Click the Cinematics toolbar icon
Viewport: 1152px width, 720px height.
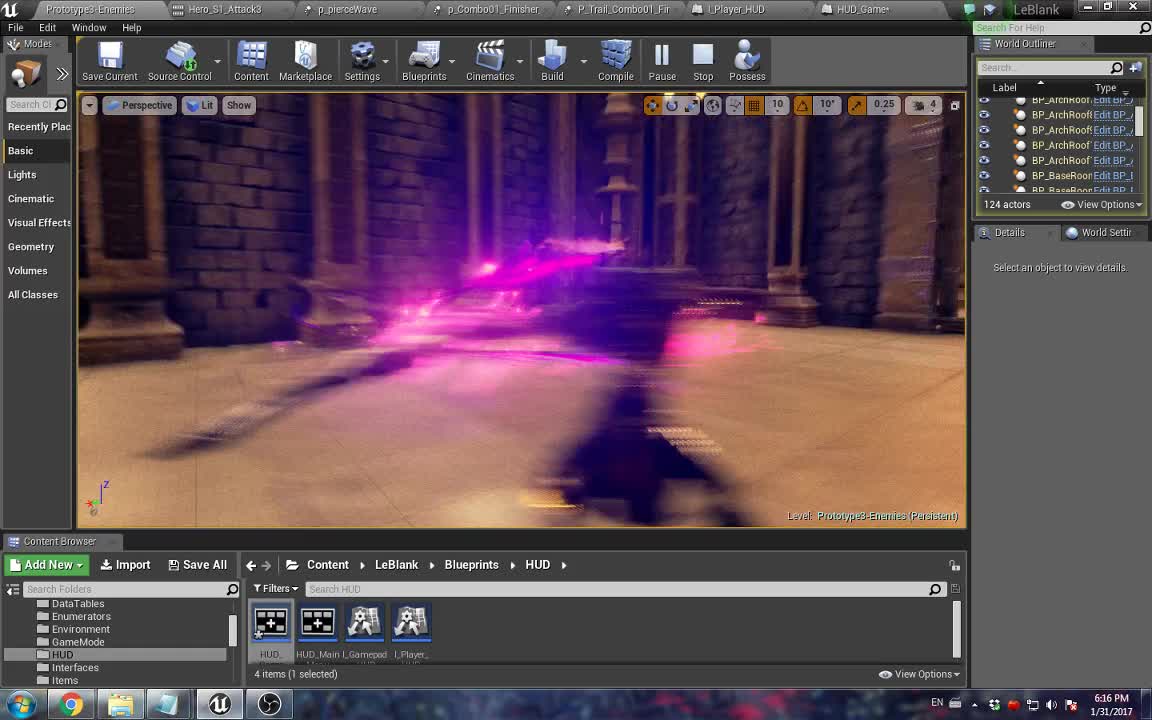click(489, 60)
